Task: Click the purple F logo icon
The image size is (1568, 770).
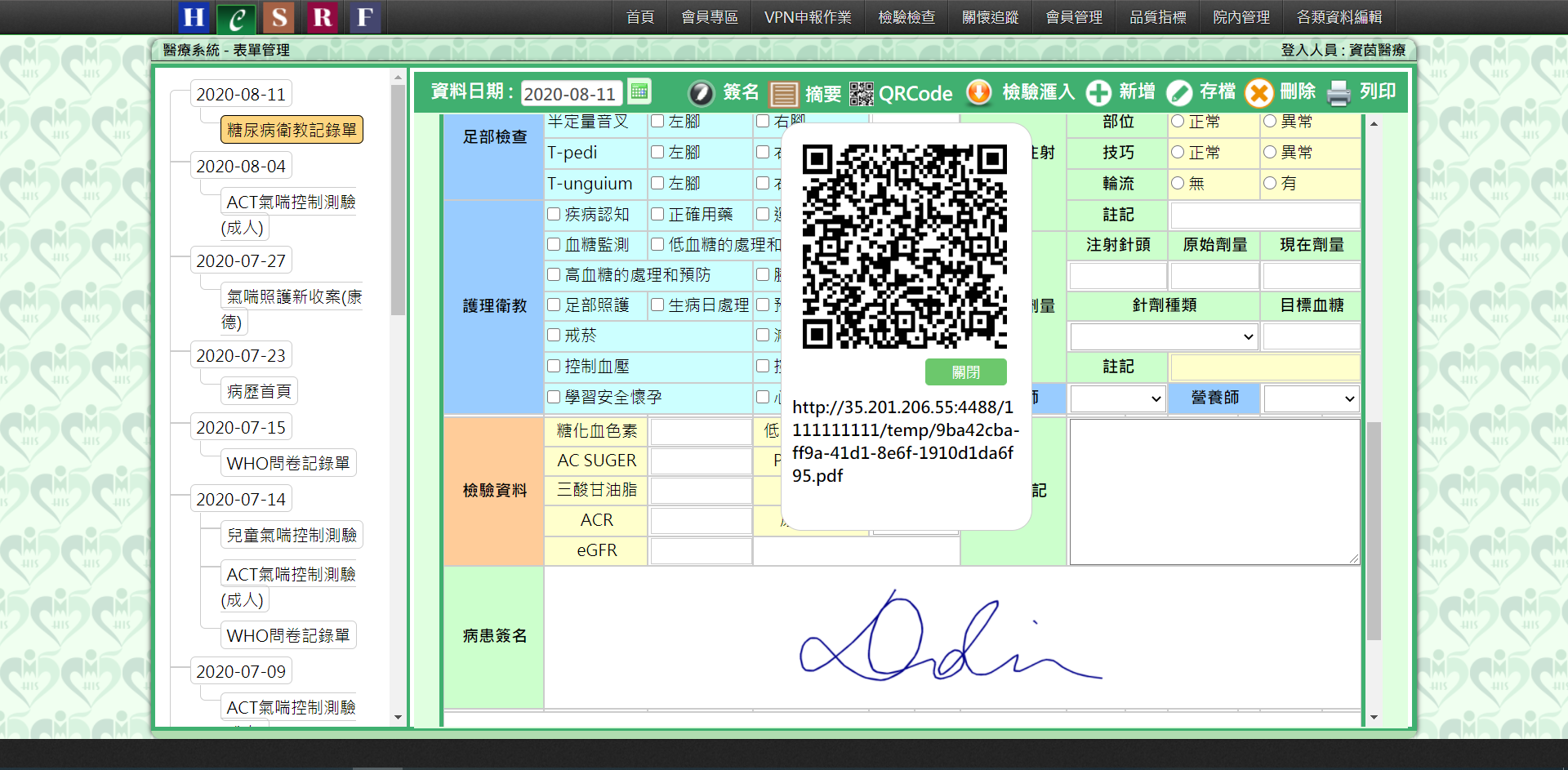Action: point(364,17)
